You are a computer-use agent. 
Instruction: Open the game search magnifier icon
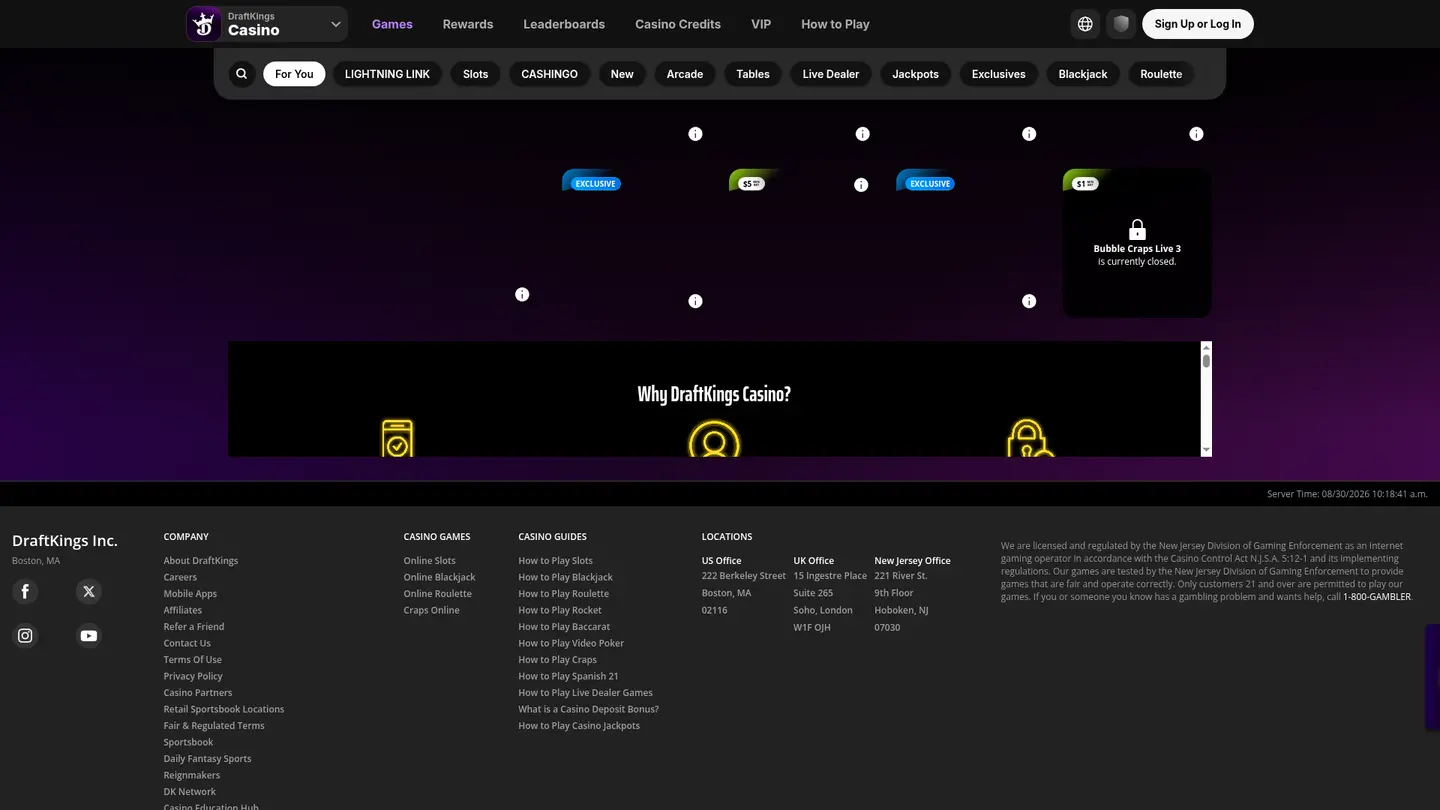[x=241, y=74]
